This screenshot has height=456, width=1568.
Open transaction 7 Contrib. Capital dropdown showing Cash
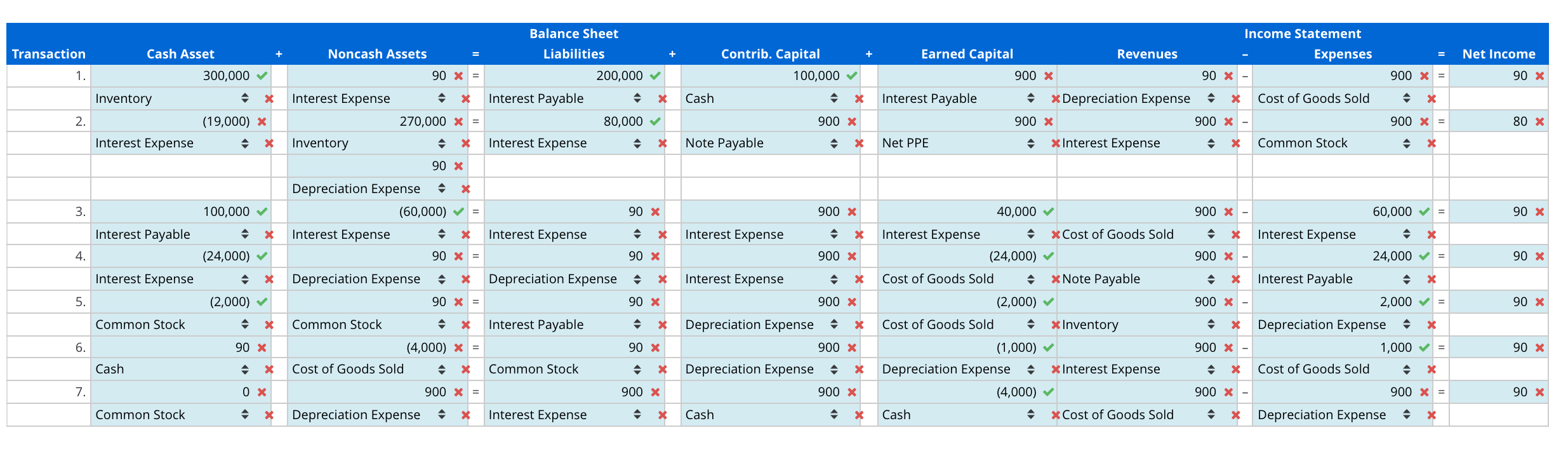(x=762, y=415)
